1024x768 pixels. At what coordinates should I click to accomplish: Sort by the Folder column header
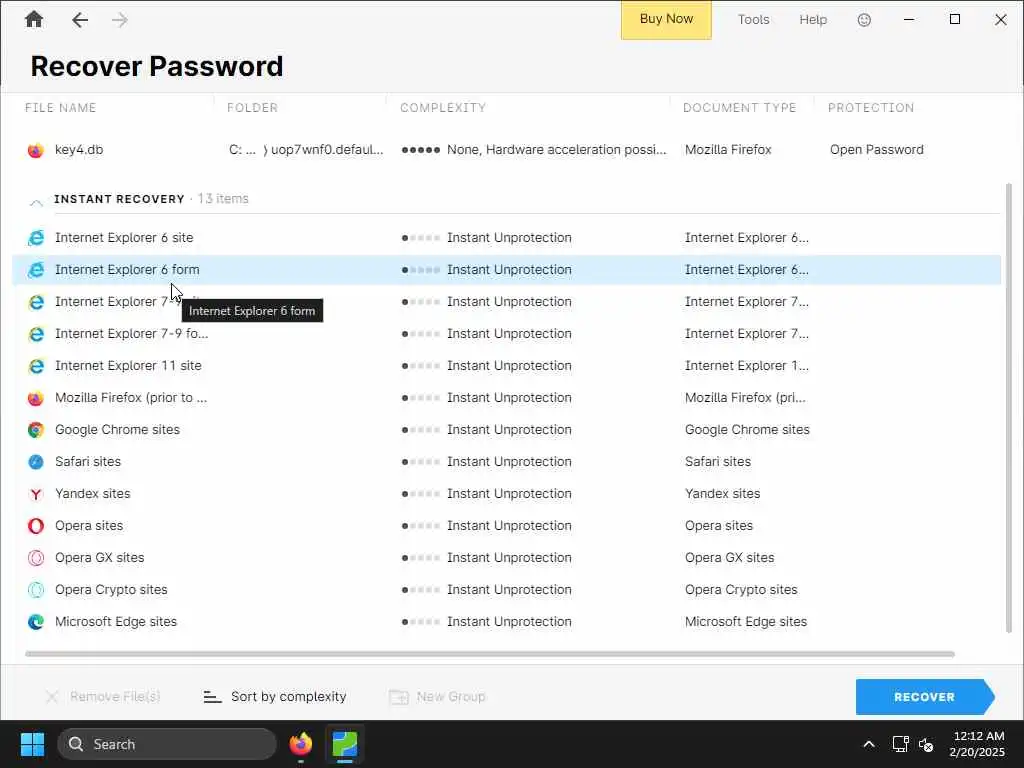252,108
